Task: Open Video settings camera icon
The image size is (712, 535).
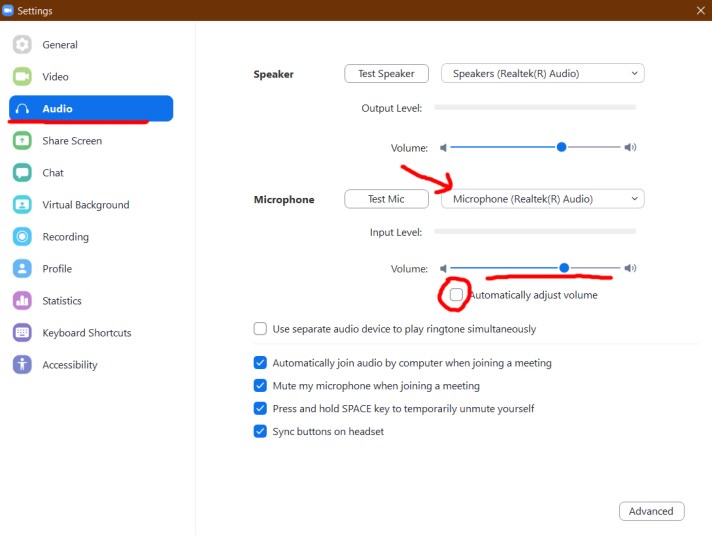Action: (22, 77)
